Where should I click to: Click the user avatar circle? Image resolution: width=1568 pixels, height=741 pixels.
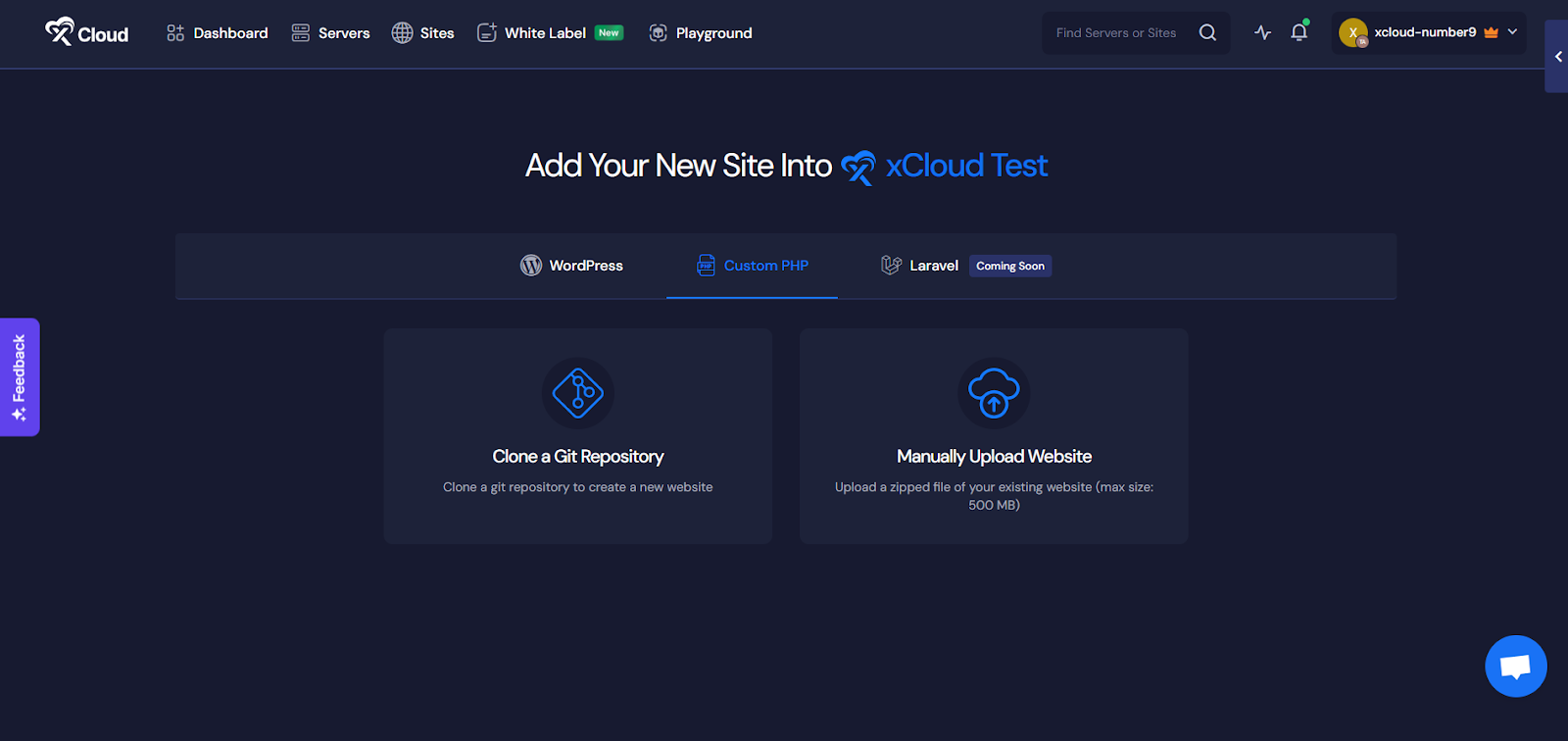coord(1353,32)
